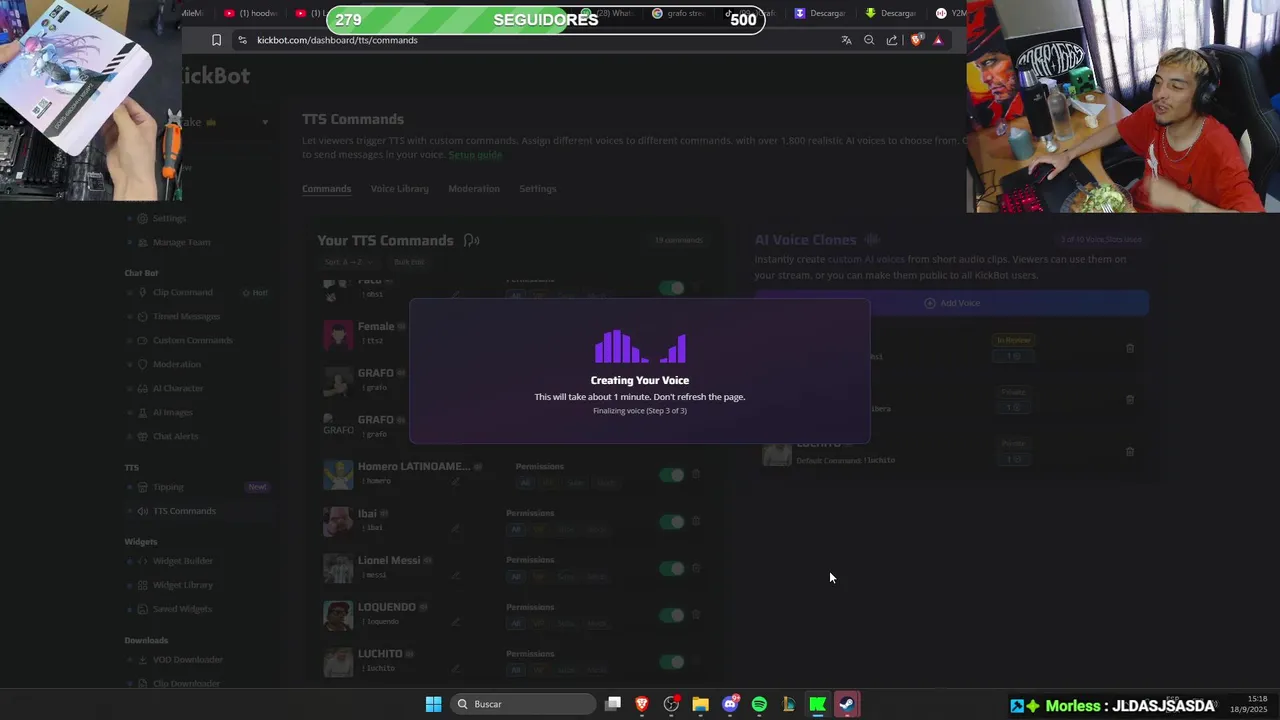Viewport: 1280px width, 720px height.
Task: Click the browser zoom magnifier icon
Action: pos(869,40)
